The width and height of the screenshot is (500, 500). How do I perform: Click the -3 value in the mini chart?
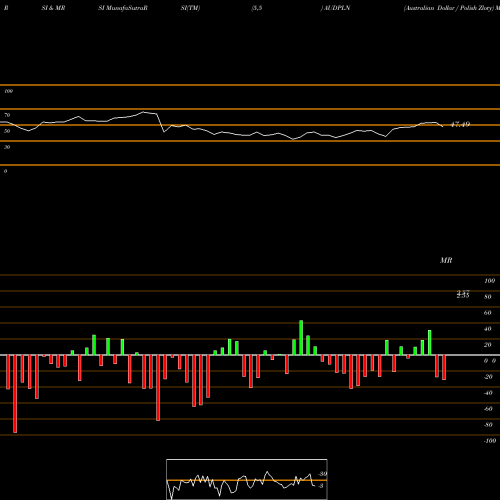[320, 486]
